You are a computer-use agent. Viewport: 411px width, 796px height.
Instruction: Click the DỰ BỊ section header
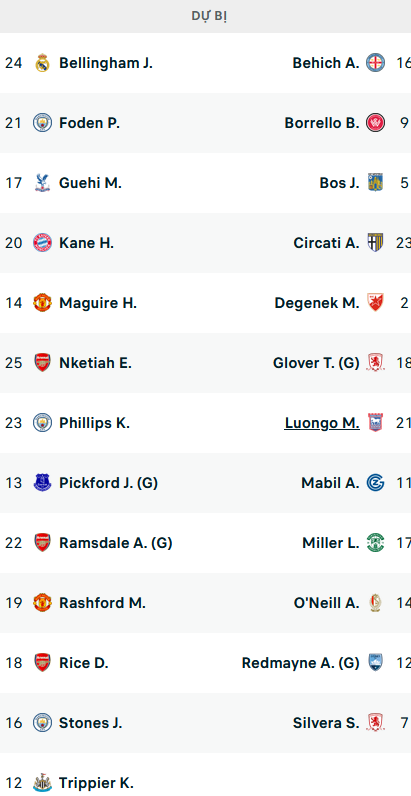209,16
